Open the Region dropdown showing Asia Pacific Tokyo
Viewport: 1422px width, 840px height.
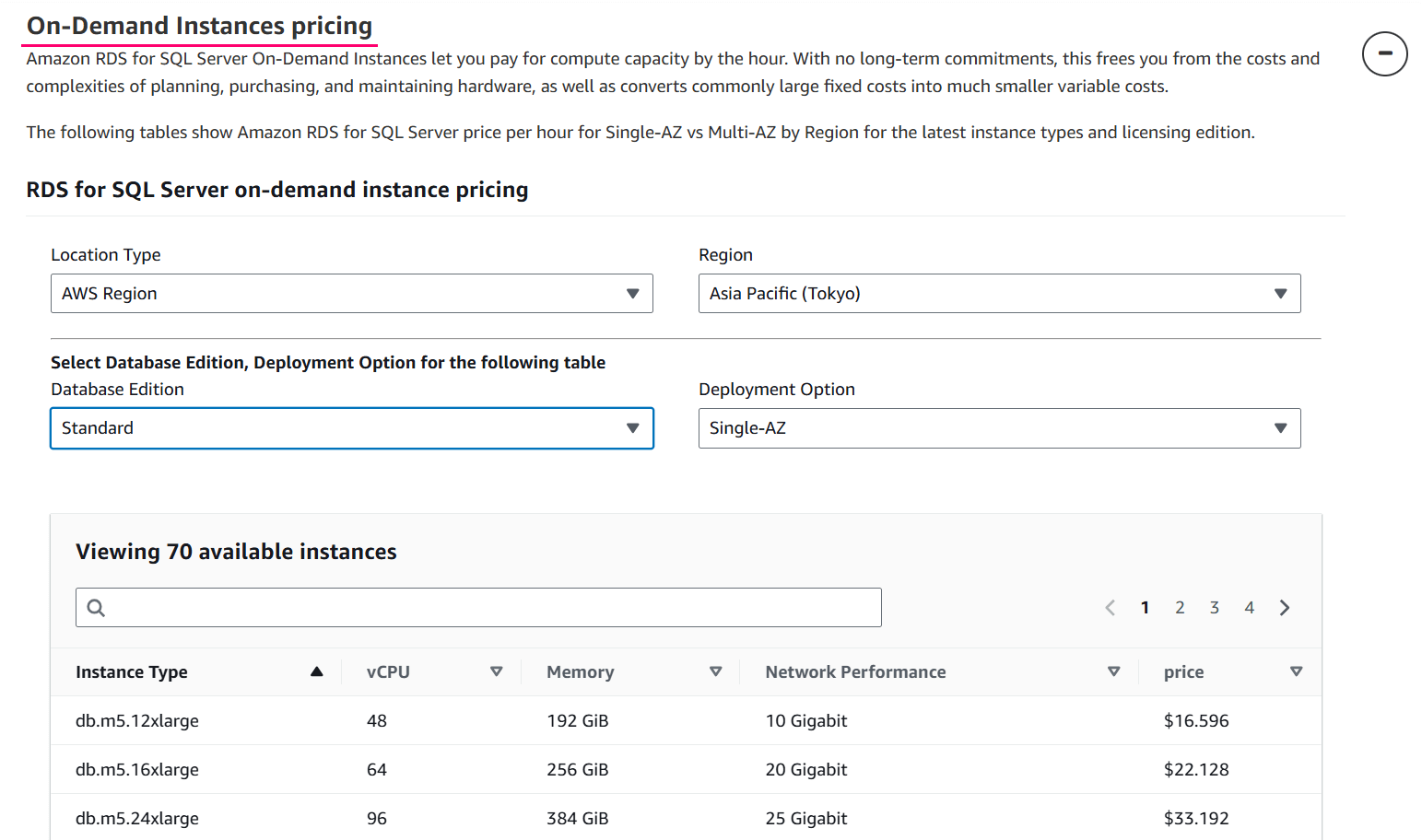999,293
